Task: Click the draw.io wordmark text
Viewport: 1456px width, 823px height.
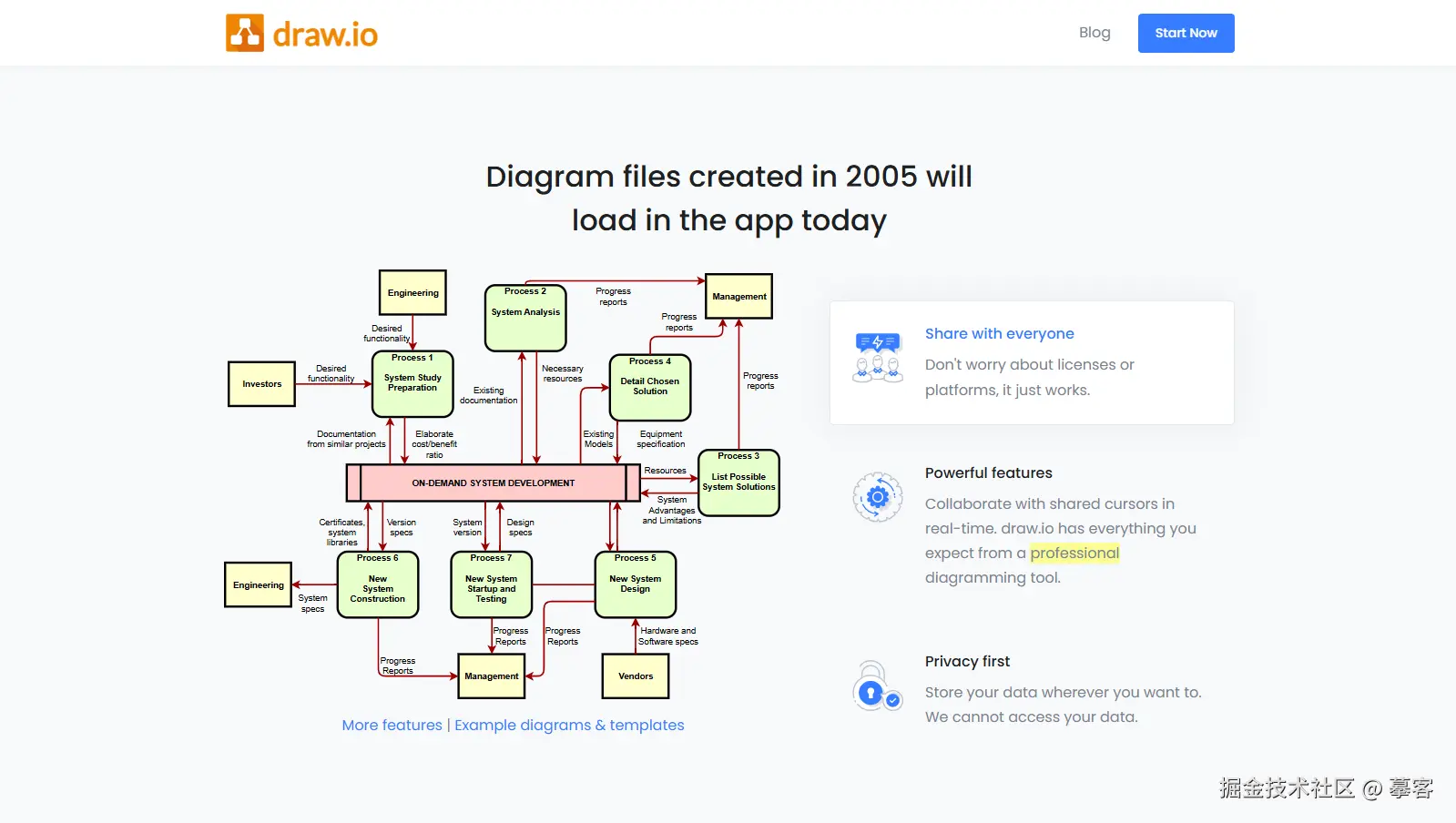Action: 325,35
